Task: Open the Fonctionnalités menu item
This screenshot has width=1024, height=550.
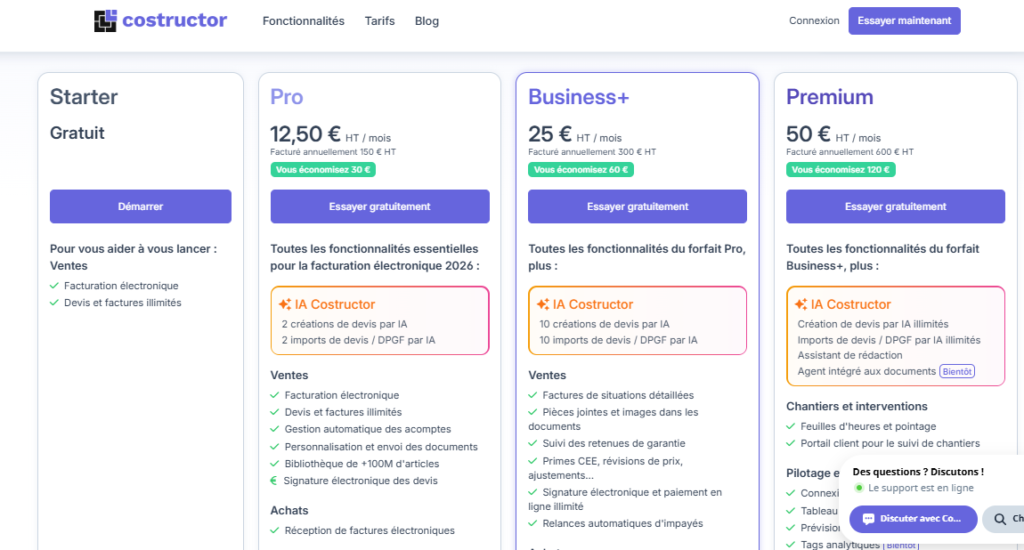Action: pyautogui.click(x=303, y=21)
